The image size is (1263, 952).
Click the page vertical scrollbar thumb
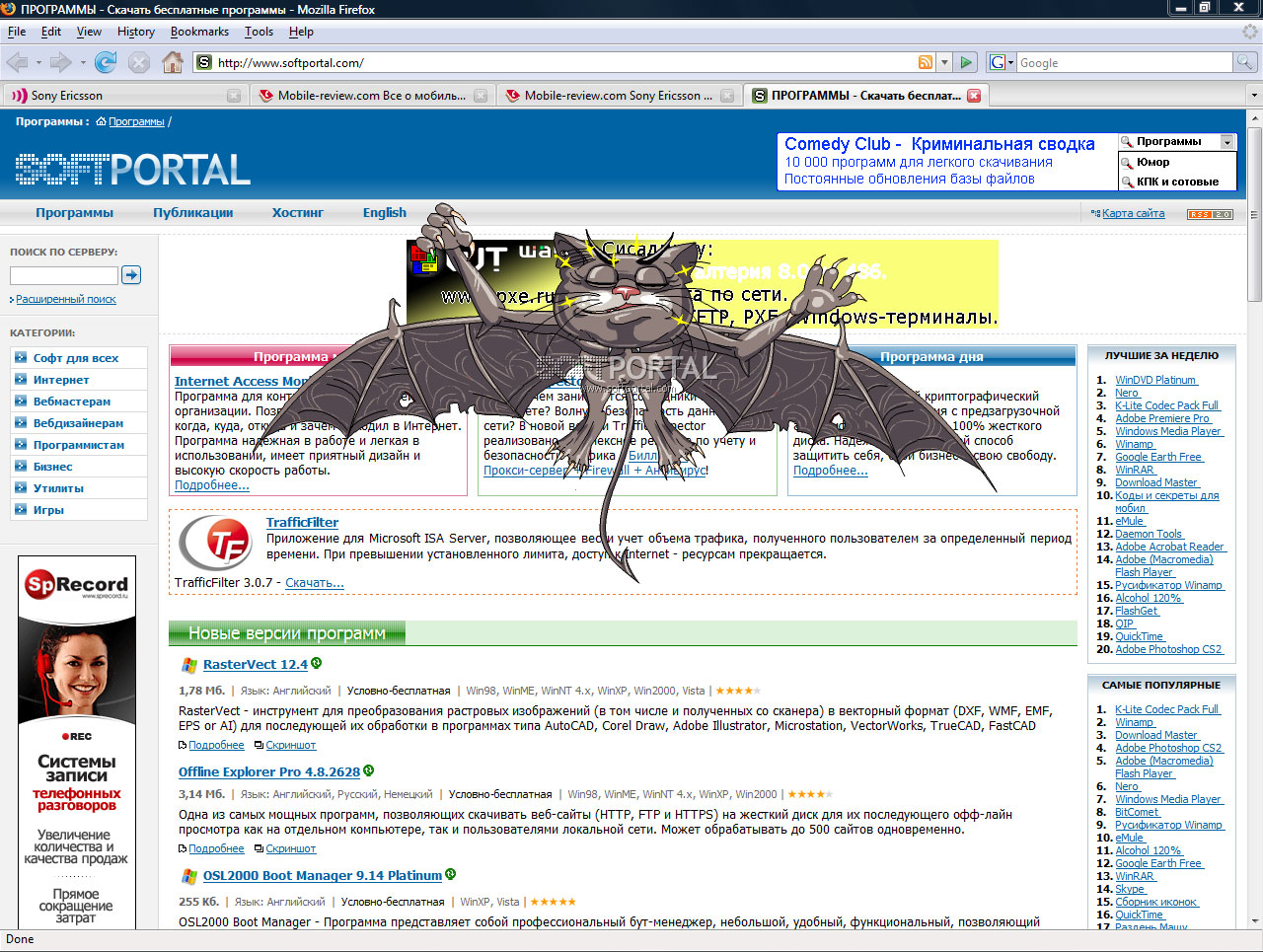[x=1255, y=213]
